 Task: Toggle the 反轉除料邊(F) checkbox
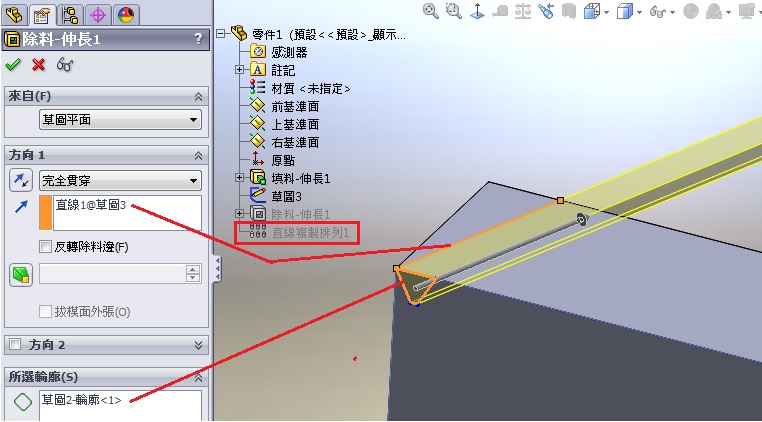[x=45, y=247]
